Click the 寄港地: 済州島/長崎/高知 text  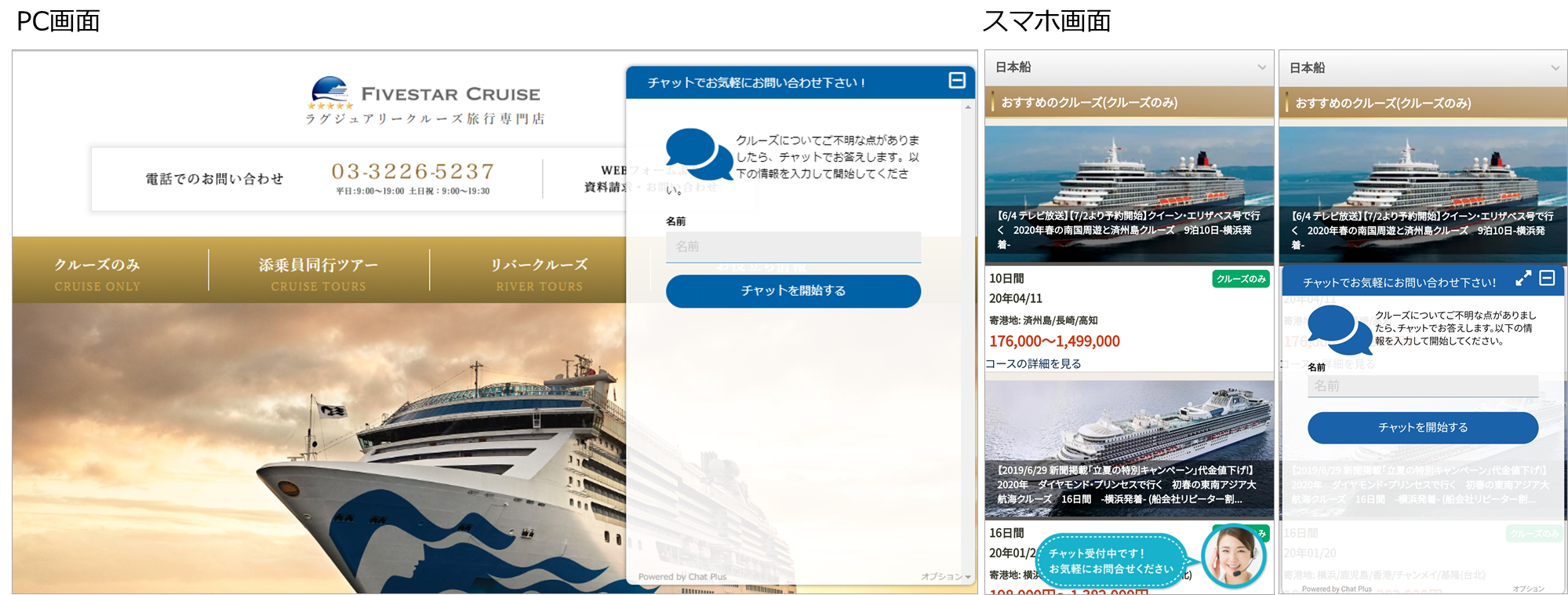tap(1043, 320)
